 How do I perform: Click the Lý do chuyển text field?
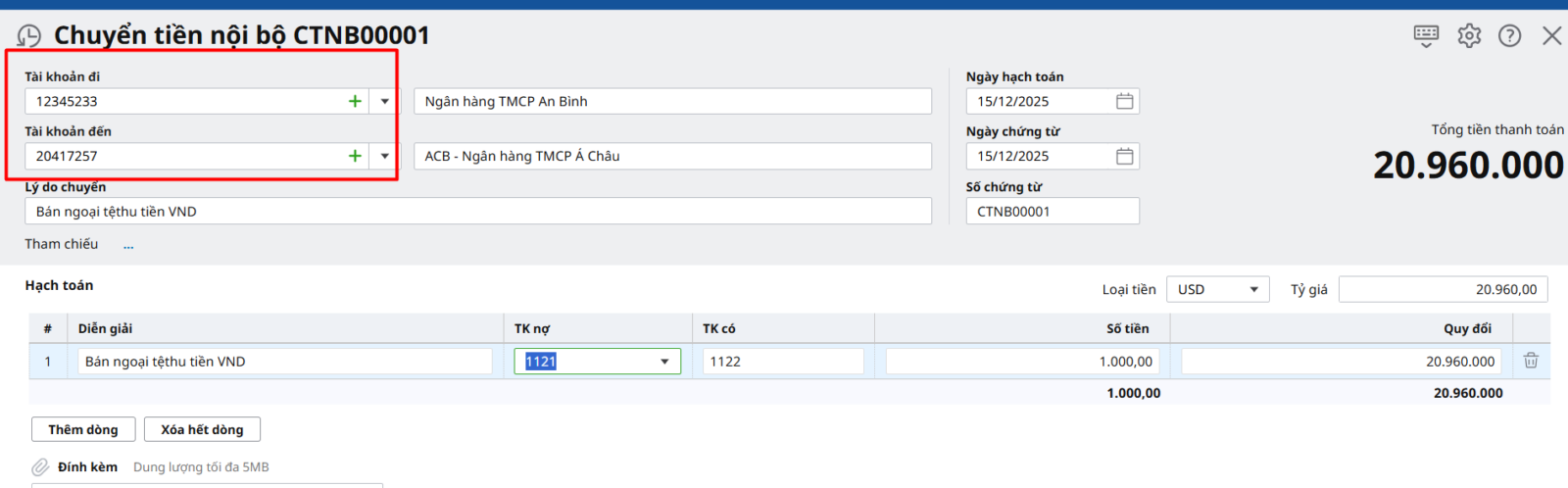pyautogui.click(x=477, y=212)
